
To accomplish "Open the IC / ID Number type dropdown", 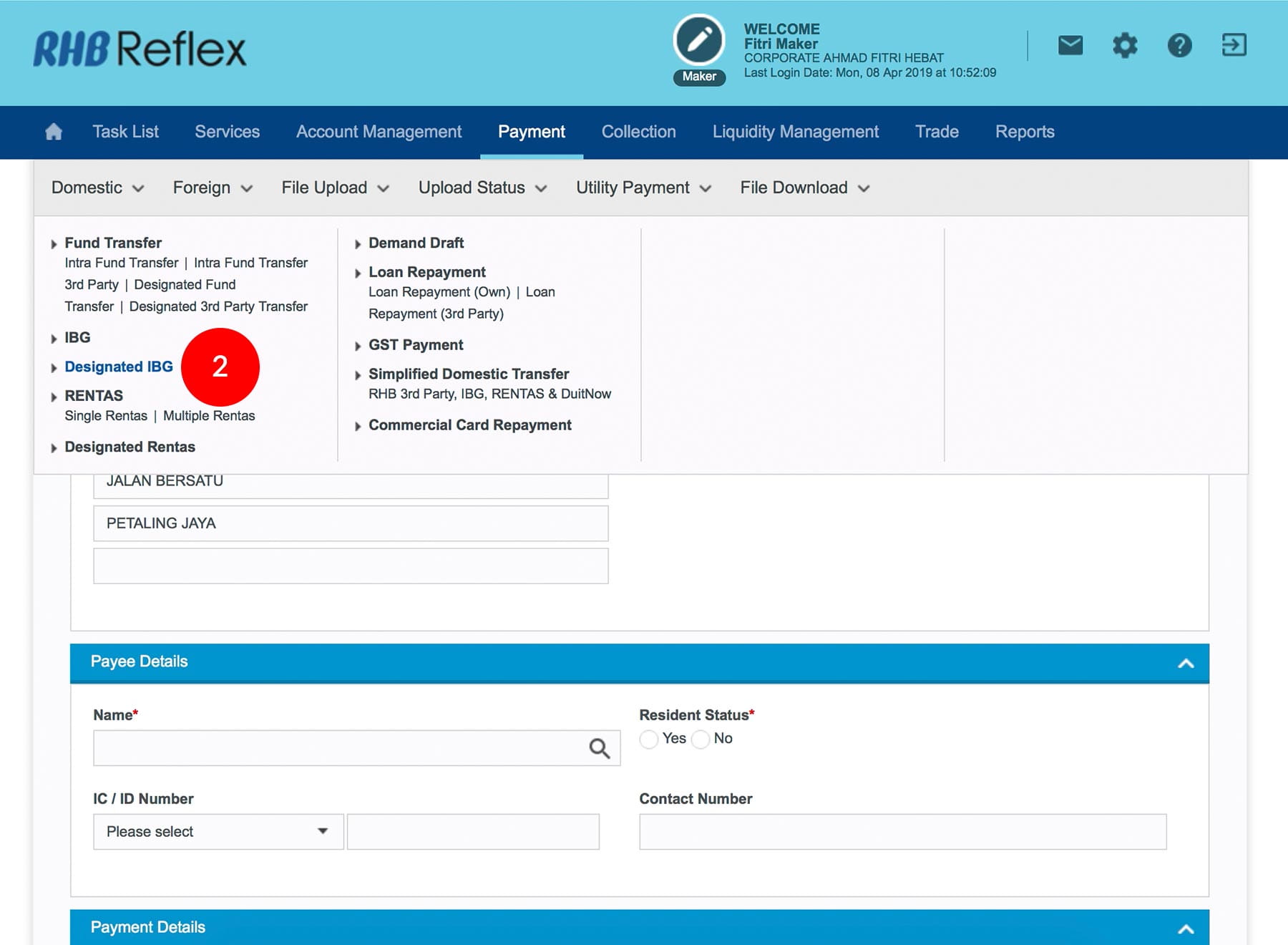I will [218, 831].
